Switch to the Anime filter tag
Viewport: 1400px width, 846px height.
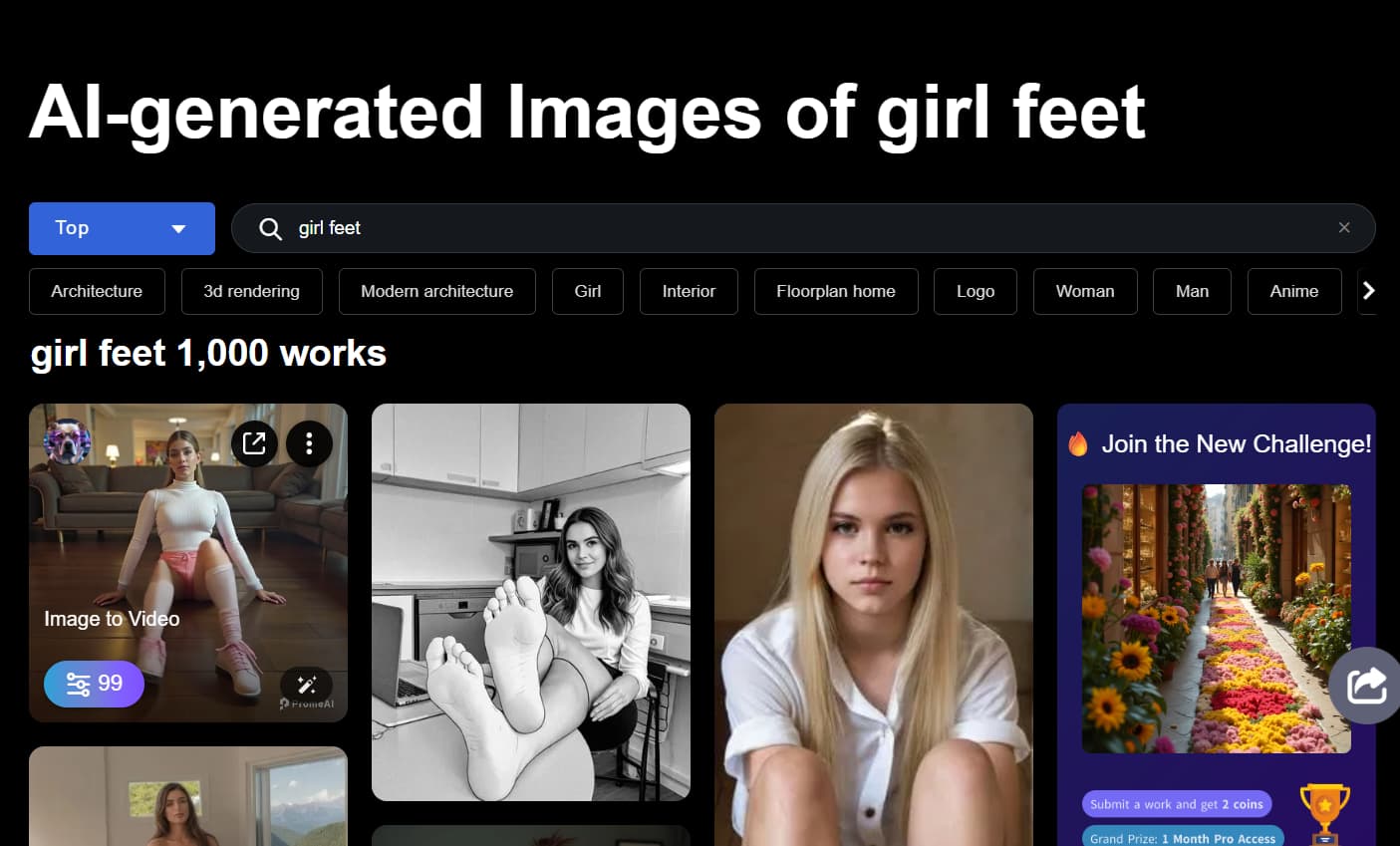(1293, 291)
